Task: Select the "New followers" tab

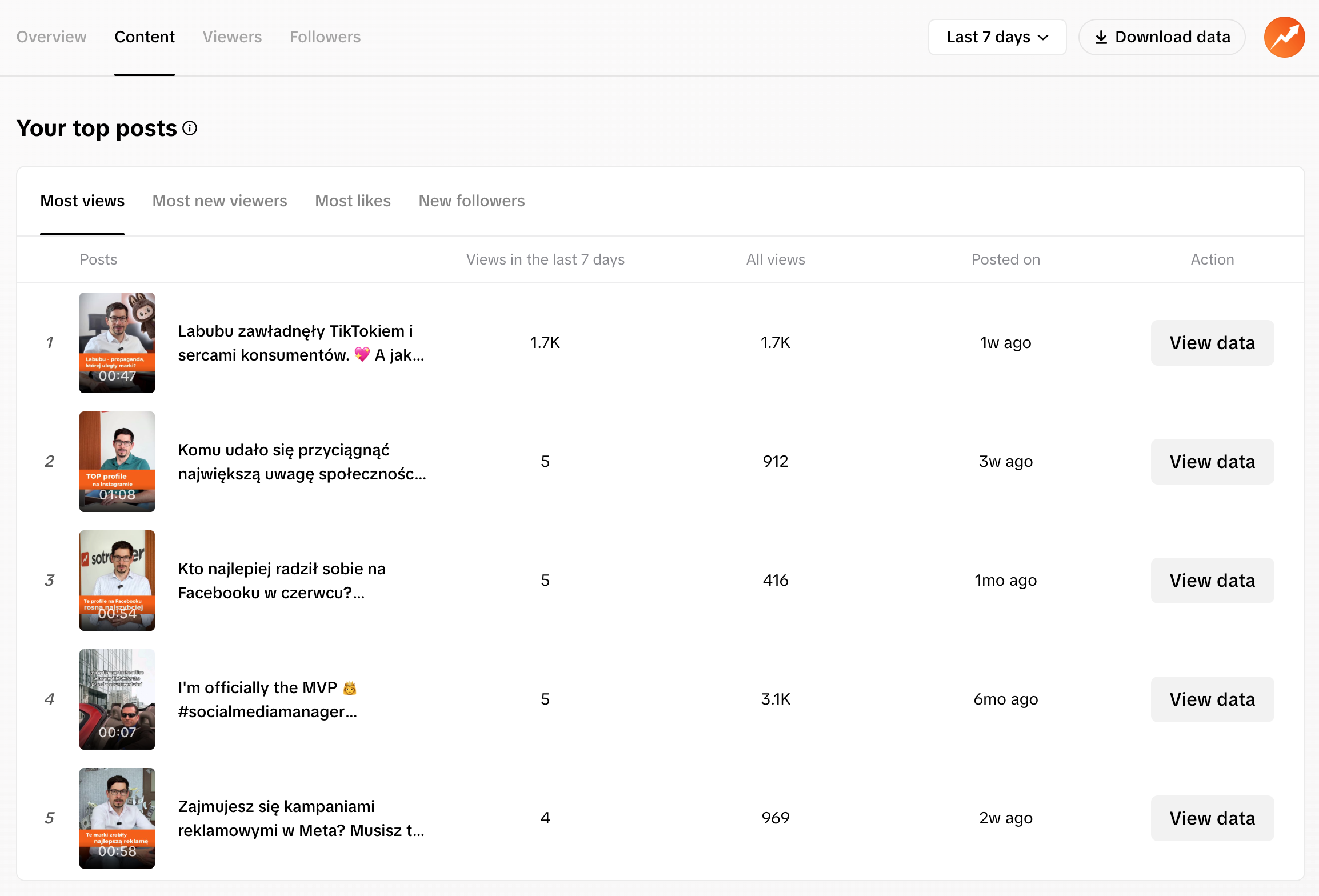Action: click(471, 201)
